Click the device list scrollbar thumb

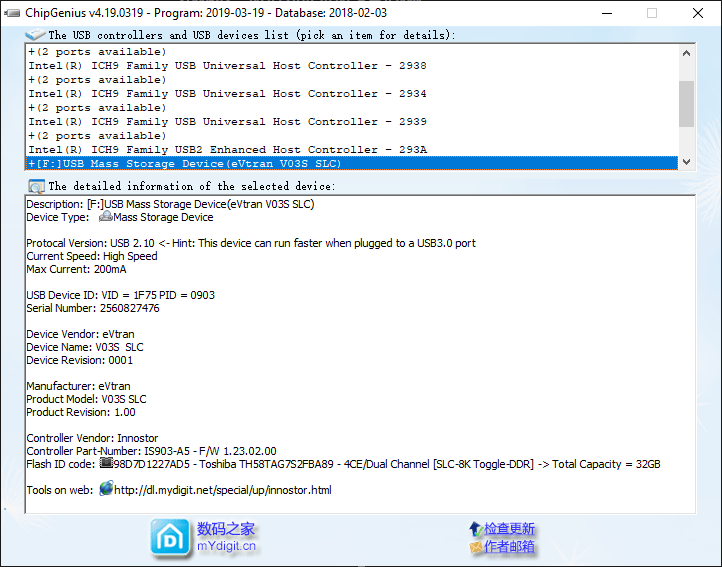tap(686, 104)
